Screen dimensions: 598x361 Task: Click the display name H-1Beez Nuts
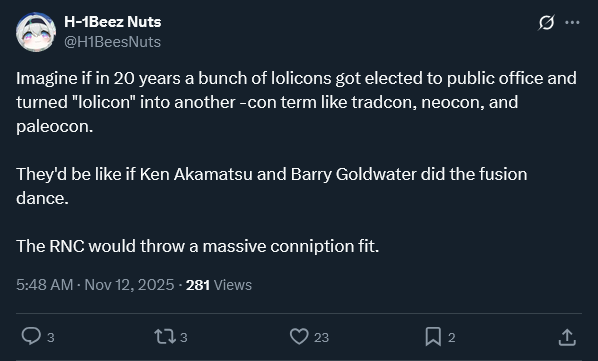pyautogui.click(x=113, y=22)
